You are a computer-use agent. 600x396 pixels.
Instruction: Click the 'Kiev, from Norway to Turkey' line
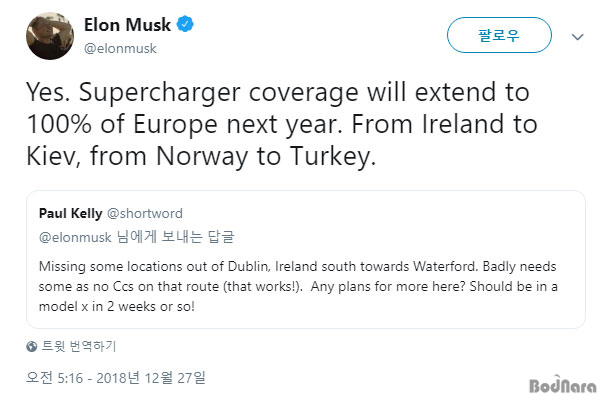(x=201, y=156)
